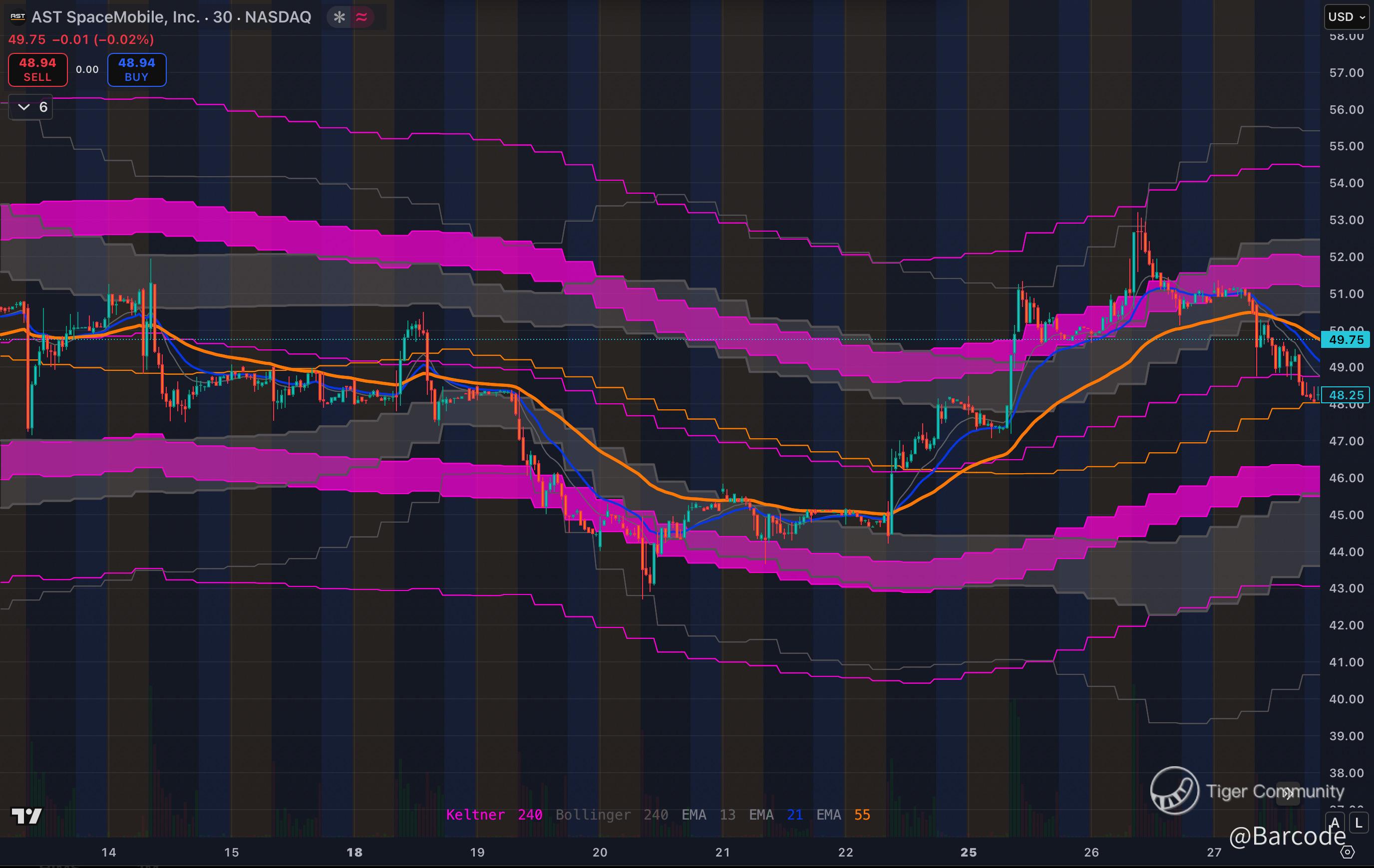The image size is (1374, 868).
Task: Click the AST company logo icon
Action: (17, 17)
